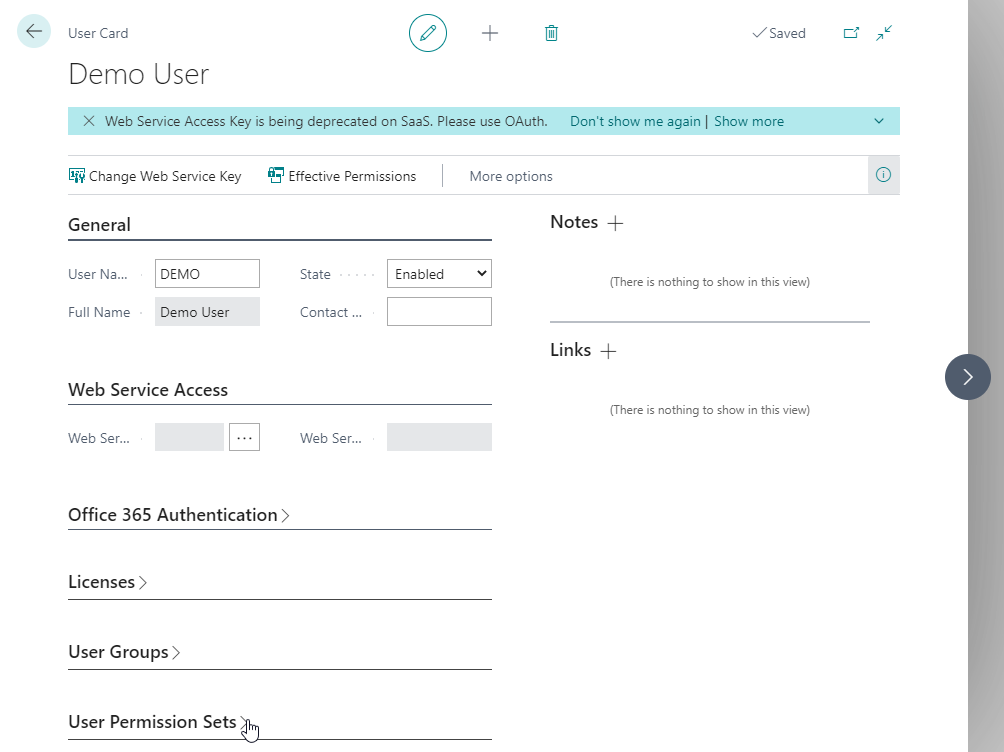Screen dimensions: 1004x752
Task: Click the plus icon to create new user
Action: coord(490,33)
